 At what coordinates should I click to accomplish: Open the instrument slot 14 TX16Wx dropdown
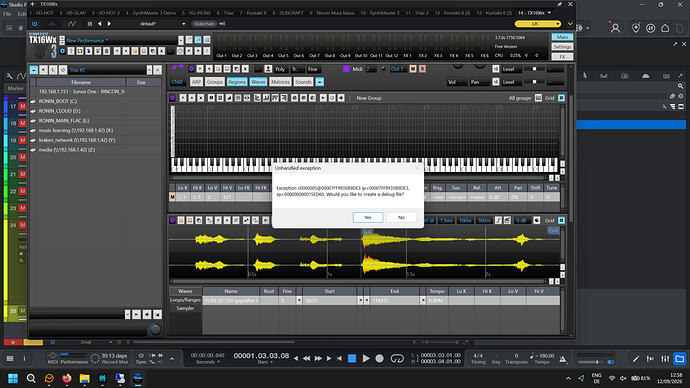click(x=549, y=13)
